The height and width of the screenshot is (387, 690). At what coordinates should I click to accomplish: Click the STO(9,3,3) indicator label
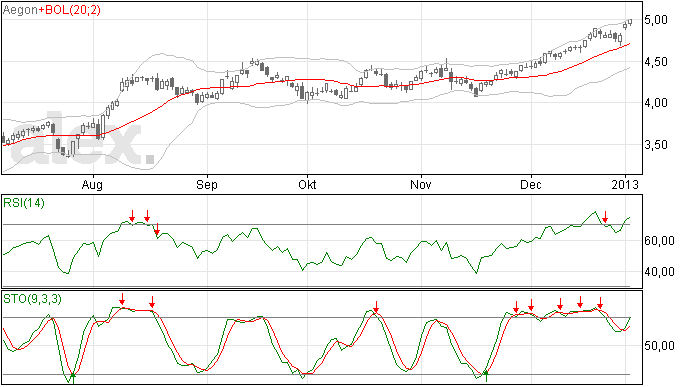pyautogui.click(x=33, y=299)
